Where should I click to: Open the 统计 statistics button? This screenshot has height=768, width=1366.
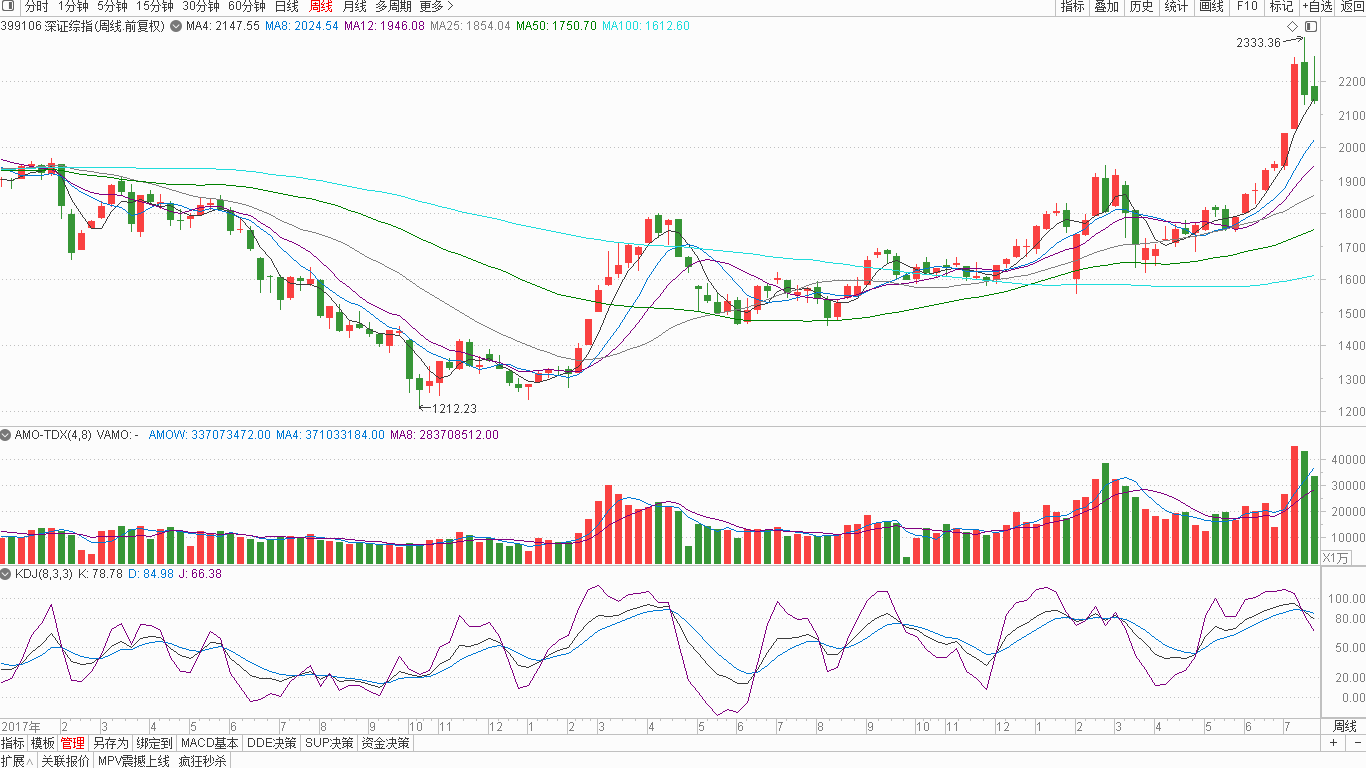point(1176,6)
